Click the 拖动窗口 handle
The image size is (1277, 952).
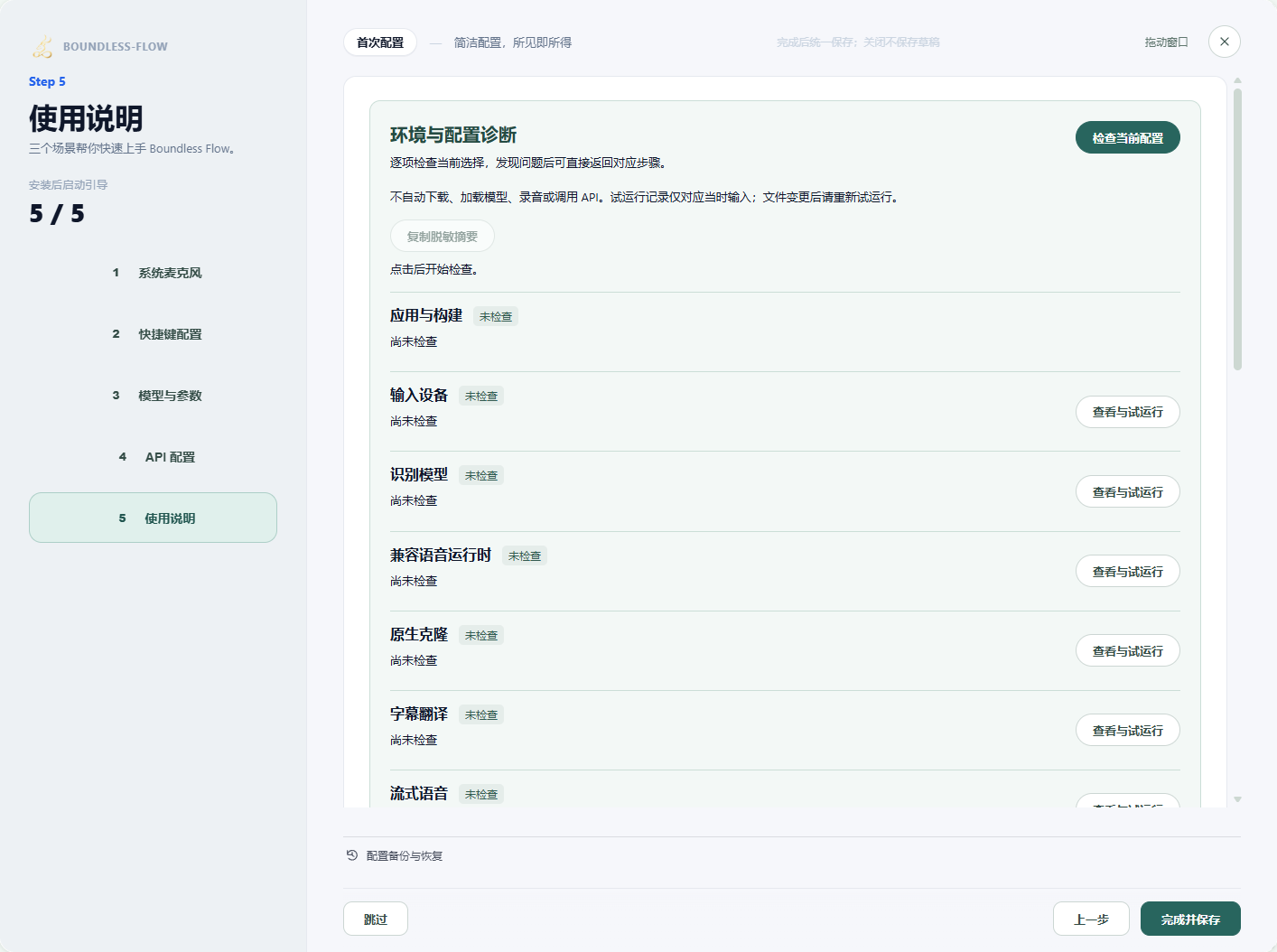tap(1166, 42)
